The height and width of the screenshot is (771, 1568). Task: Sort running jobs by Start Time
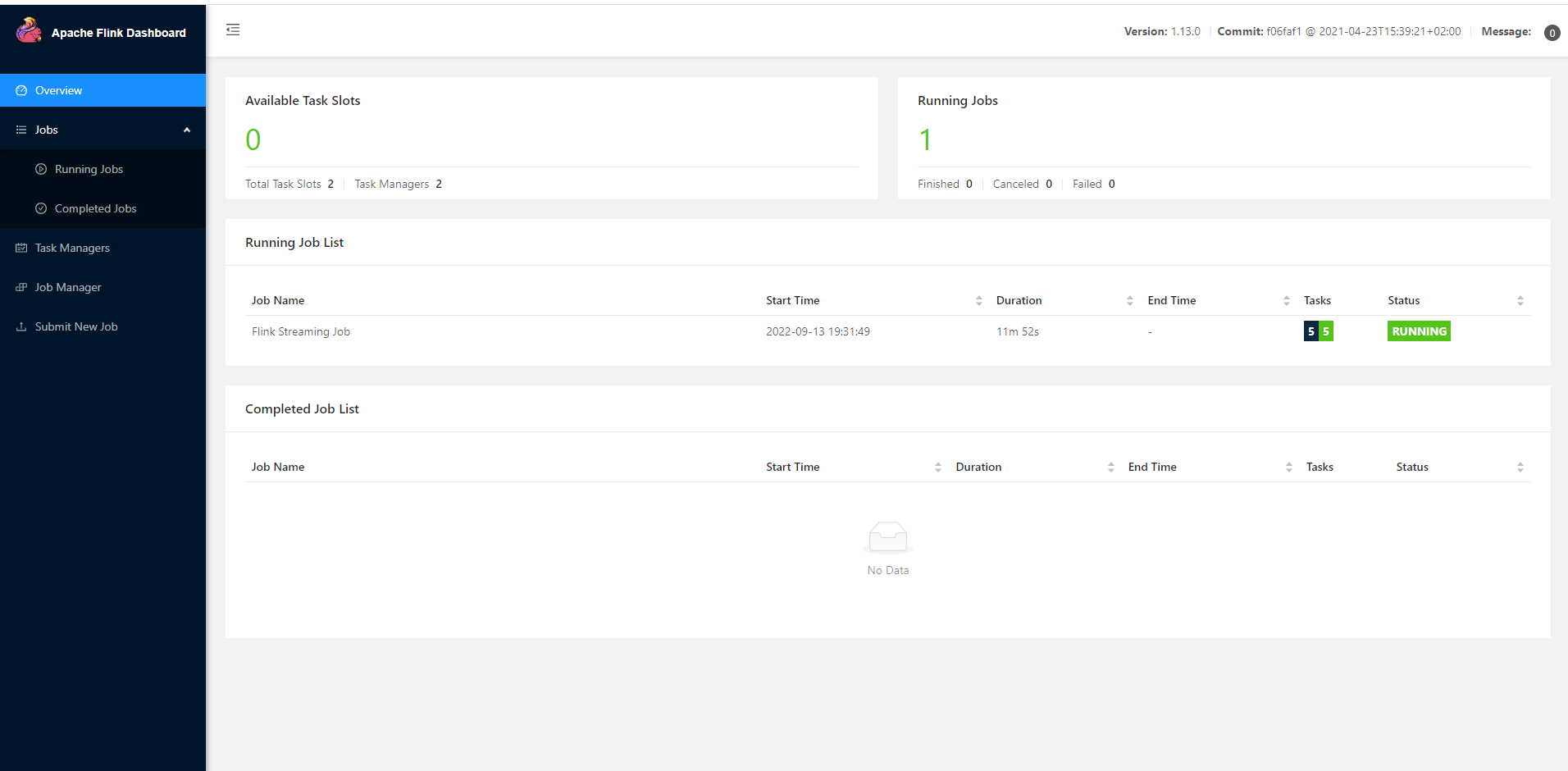(x=978, y=301)
